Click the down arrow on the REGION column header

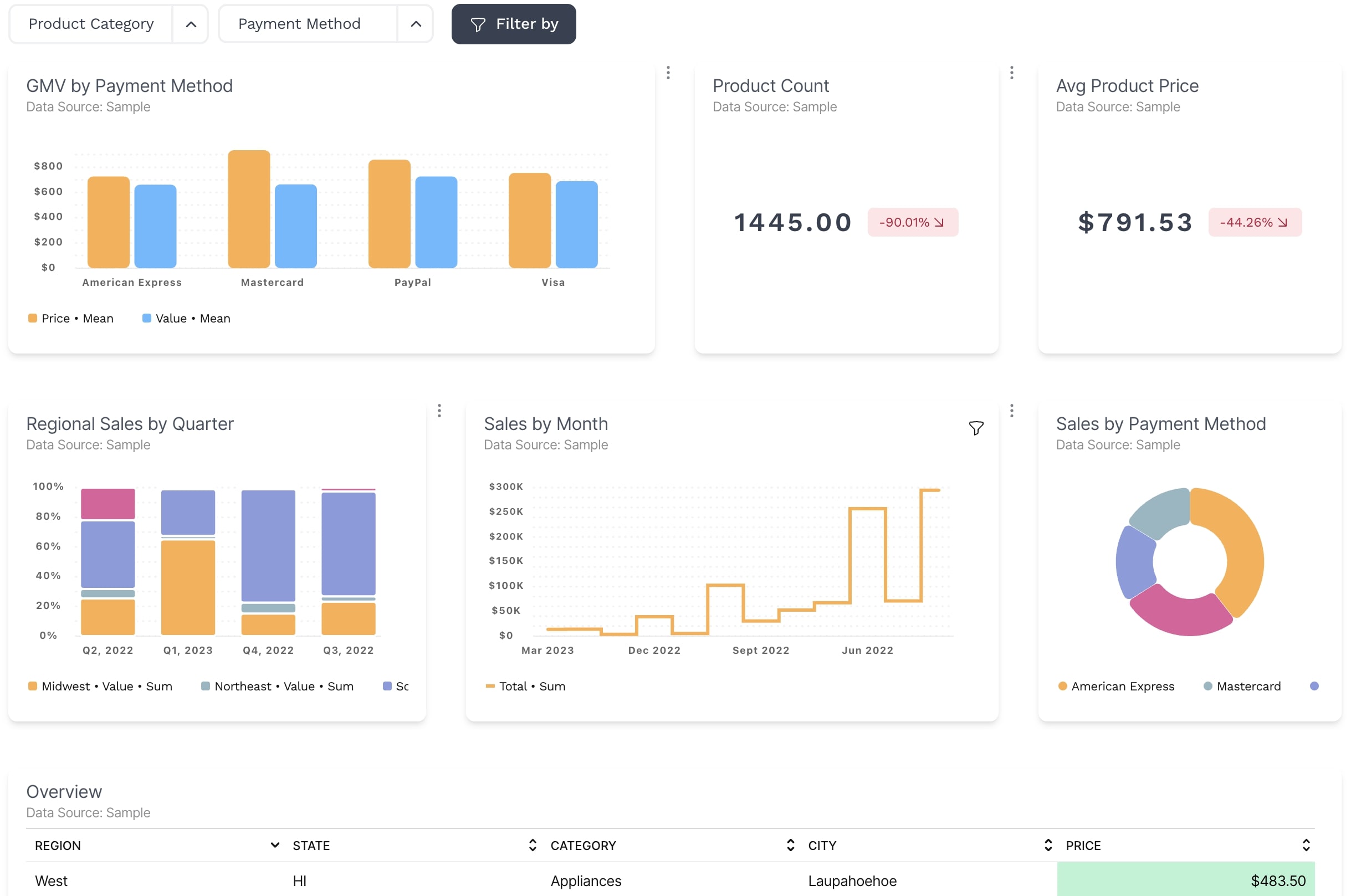point(275,846)
